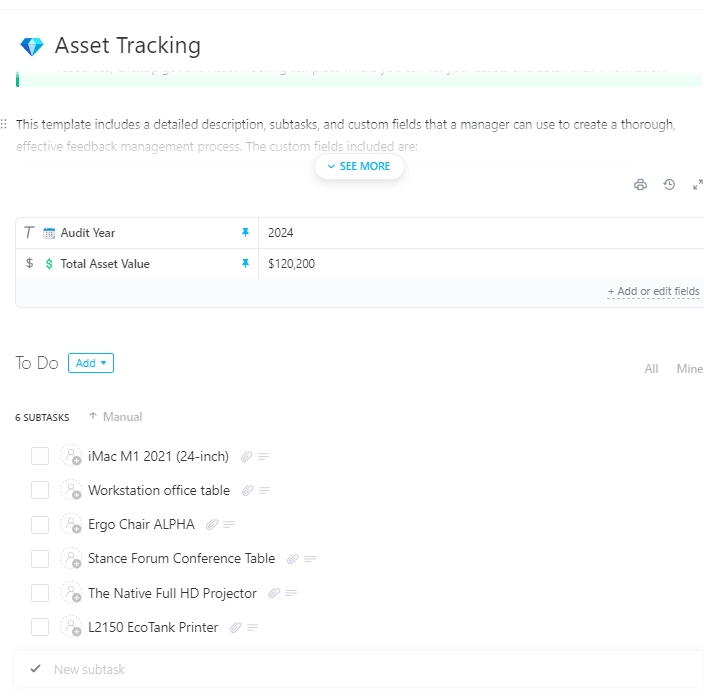Screen dimensions: 704x696
Task: Assign a user to Workstation office table
Action: coord(71,490)
